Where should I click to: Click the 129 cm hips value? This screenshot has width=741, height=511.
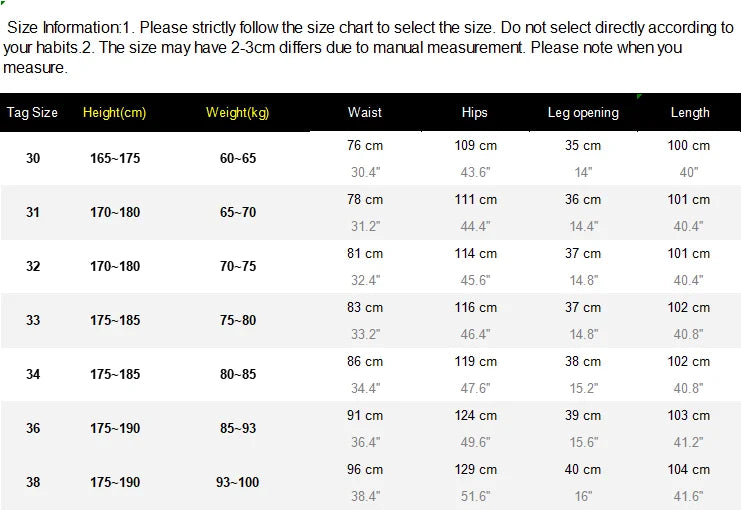point(475,469)
